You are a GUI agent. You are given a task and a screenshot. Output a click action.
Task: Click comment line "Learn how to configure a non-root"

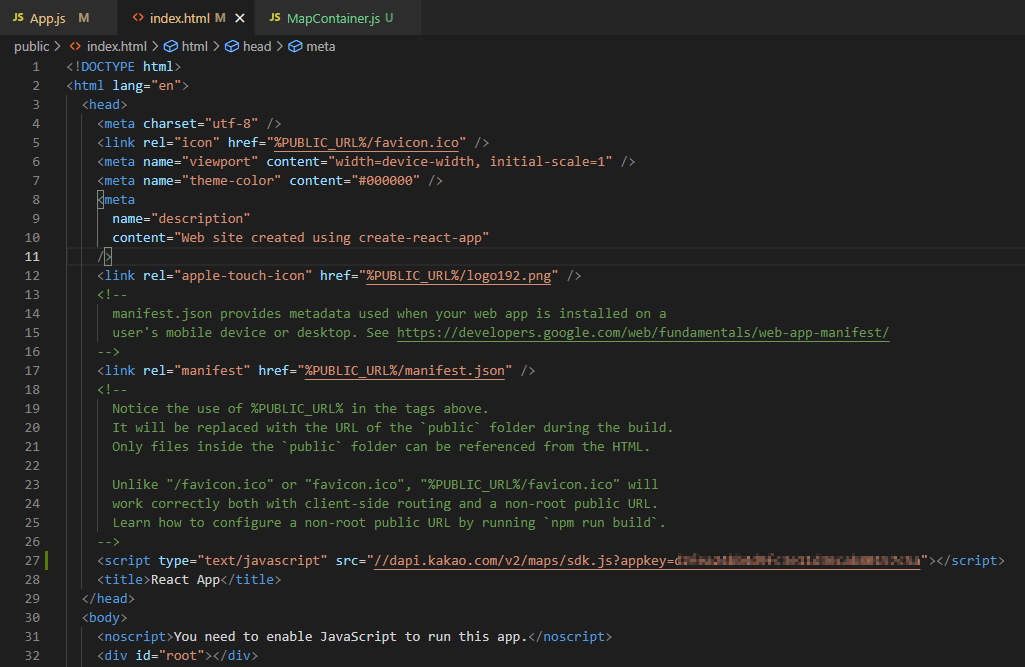point(389,522)
